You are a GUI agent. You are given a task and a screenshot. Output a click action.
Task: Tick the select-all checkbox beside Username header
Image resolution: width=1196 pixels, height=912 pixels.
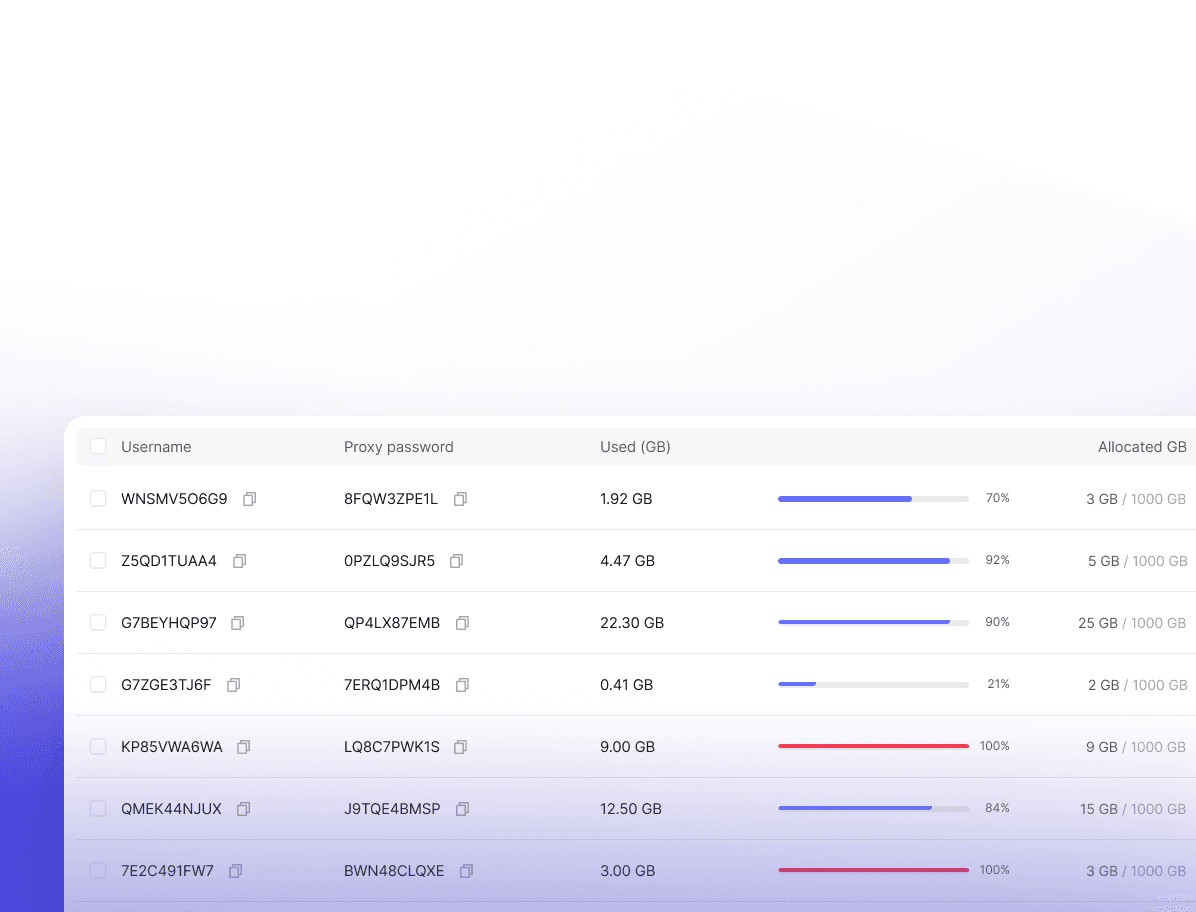point(98,446)
